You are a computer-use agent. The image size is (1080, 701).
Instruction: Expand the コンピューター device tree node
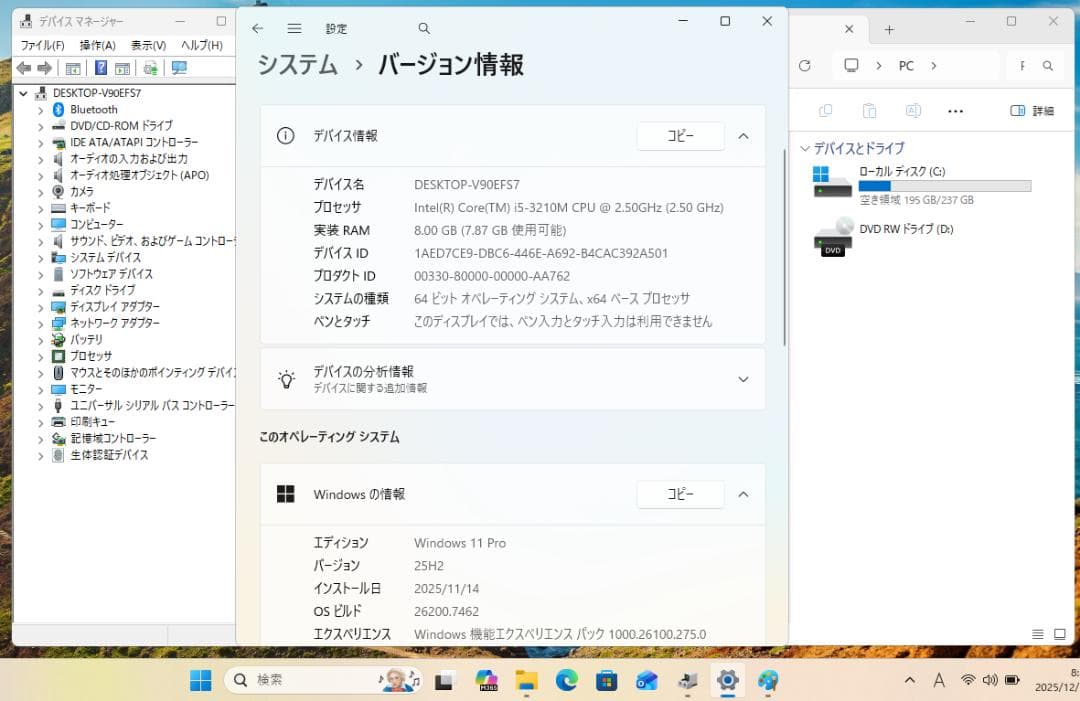pyautogui.click(x=40, y=225)
